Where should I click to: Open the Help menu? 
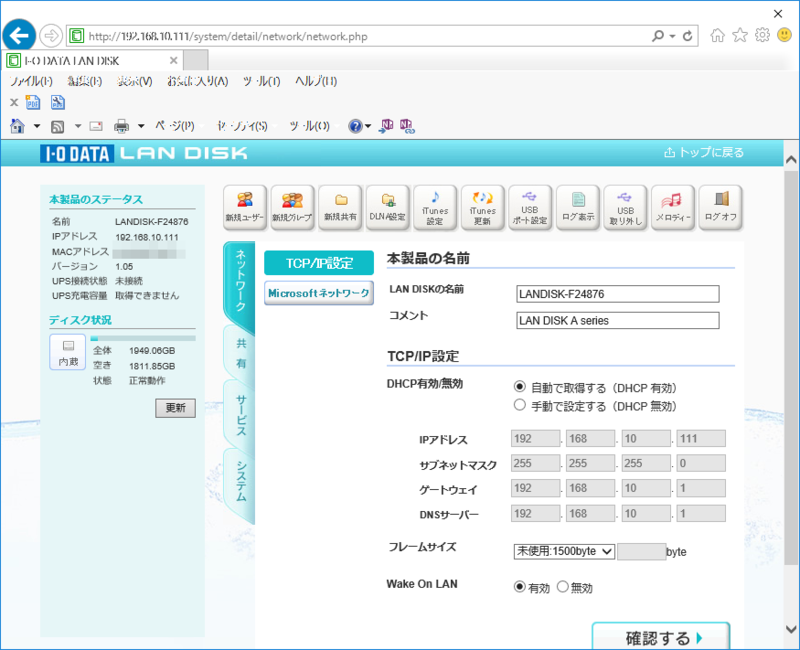pyautogui.click(x=315, y=81)
